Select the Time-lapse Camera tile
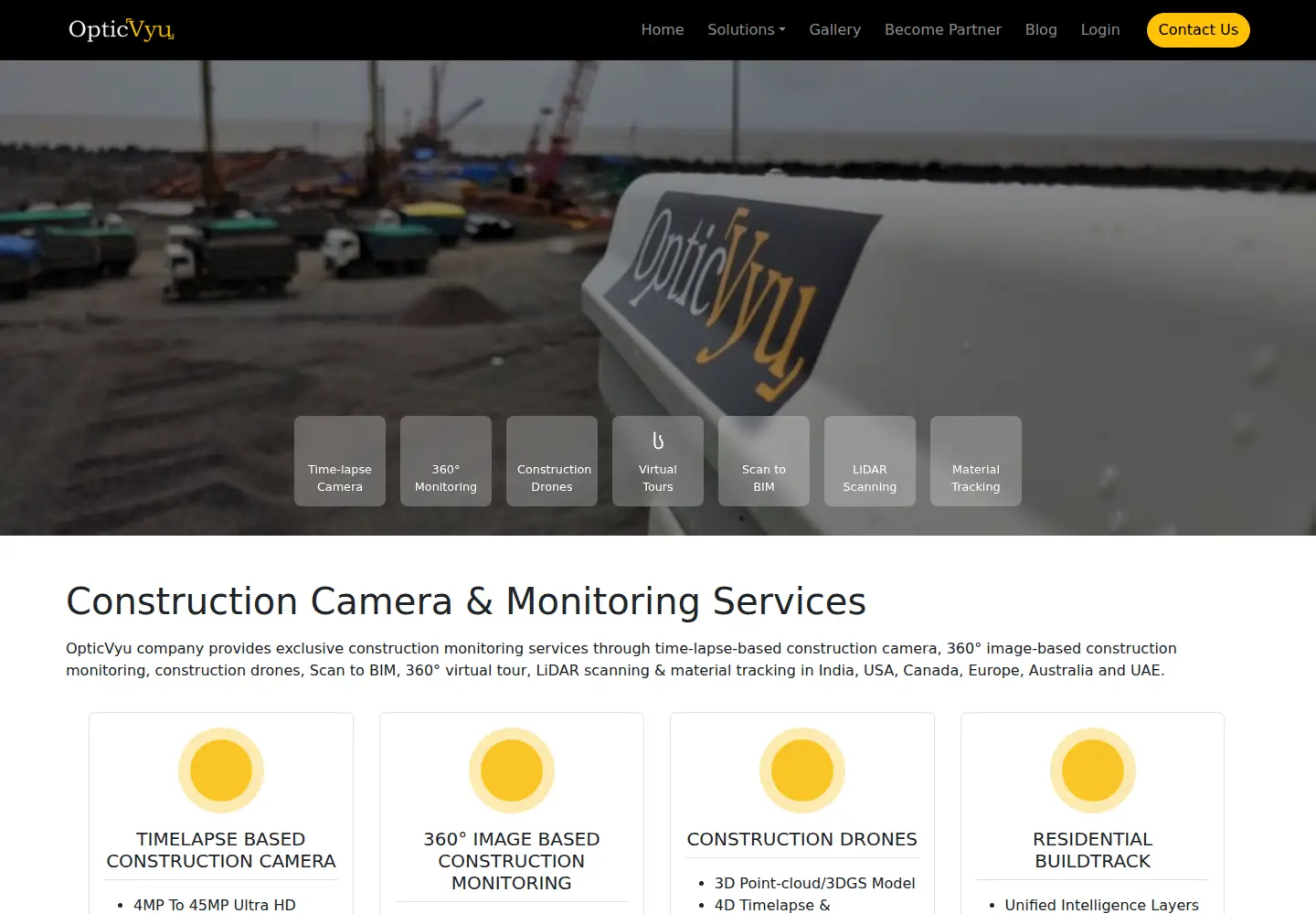This screenshot has height=914, width=1316. (x=340, y=461)
